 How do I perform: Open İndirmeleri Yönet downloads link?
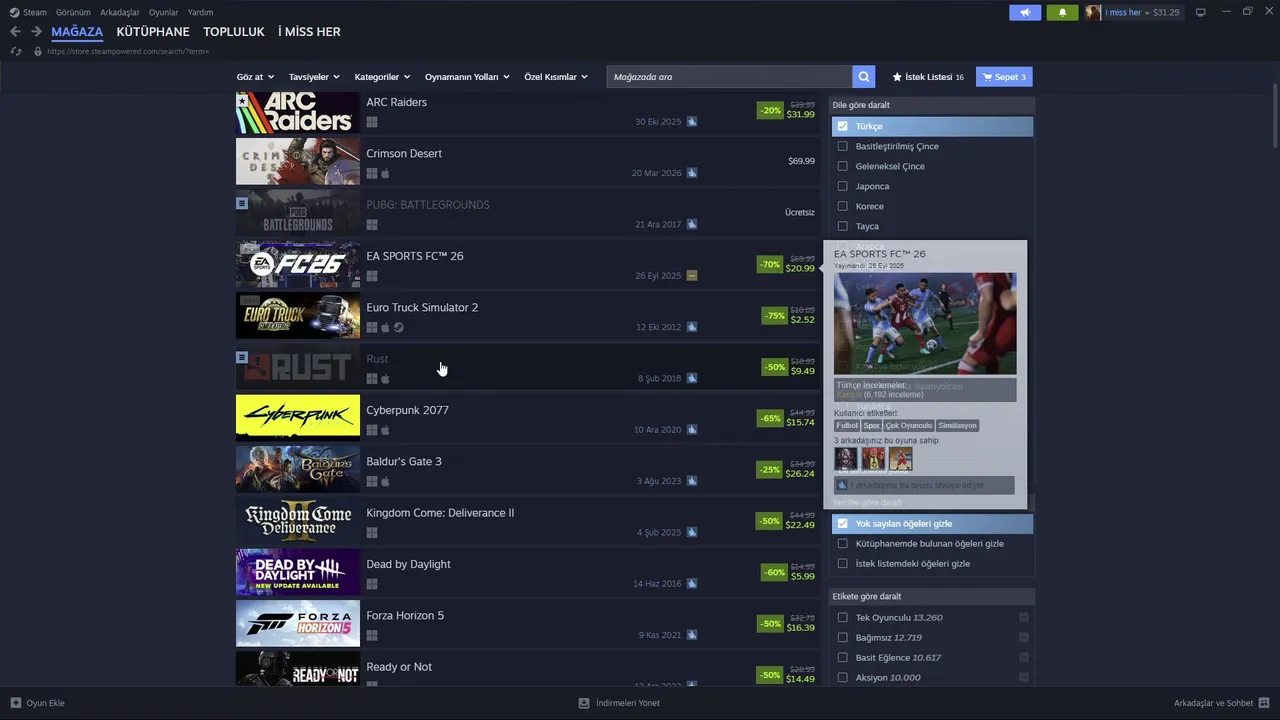coord(628,703)
